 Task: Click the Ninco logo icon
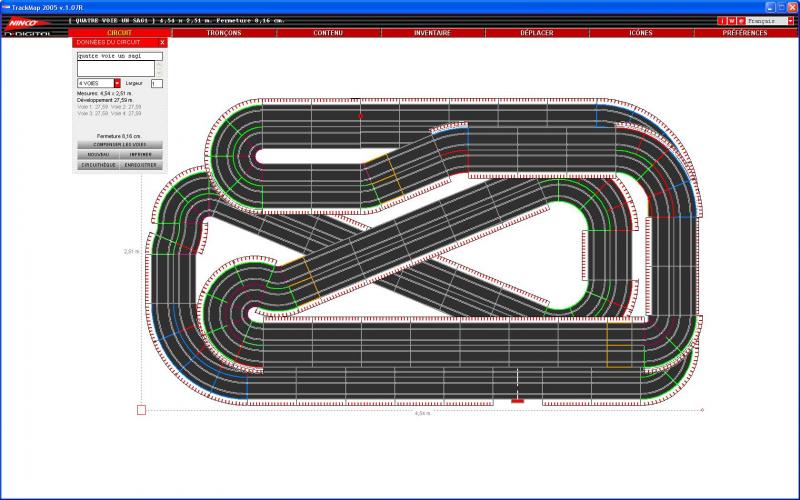(21, 22)
